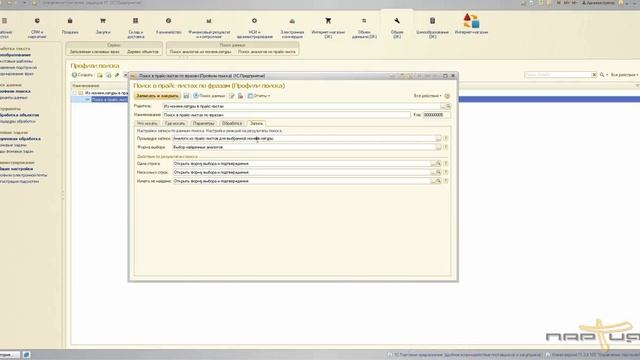Click the copy icon in Профили поиска toolbar
This screenshot has width=640, height=360.
(109, 75)
